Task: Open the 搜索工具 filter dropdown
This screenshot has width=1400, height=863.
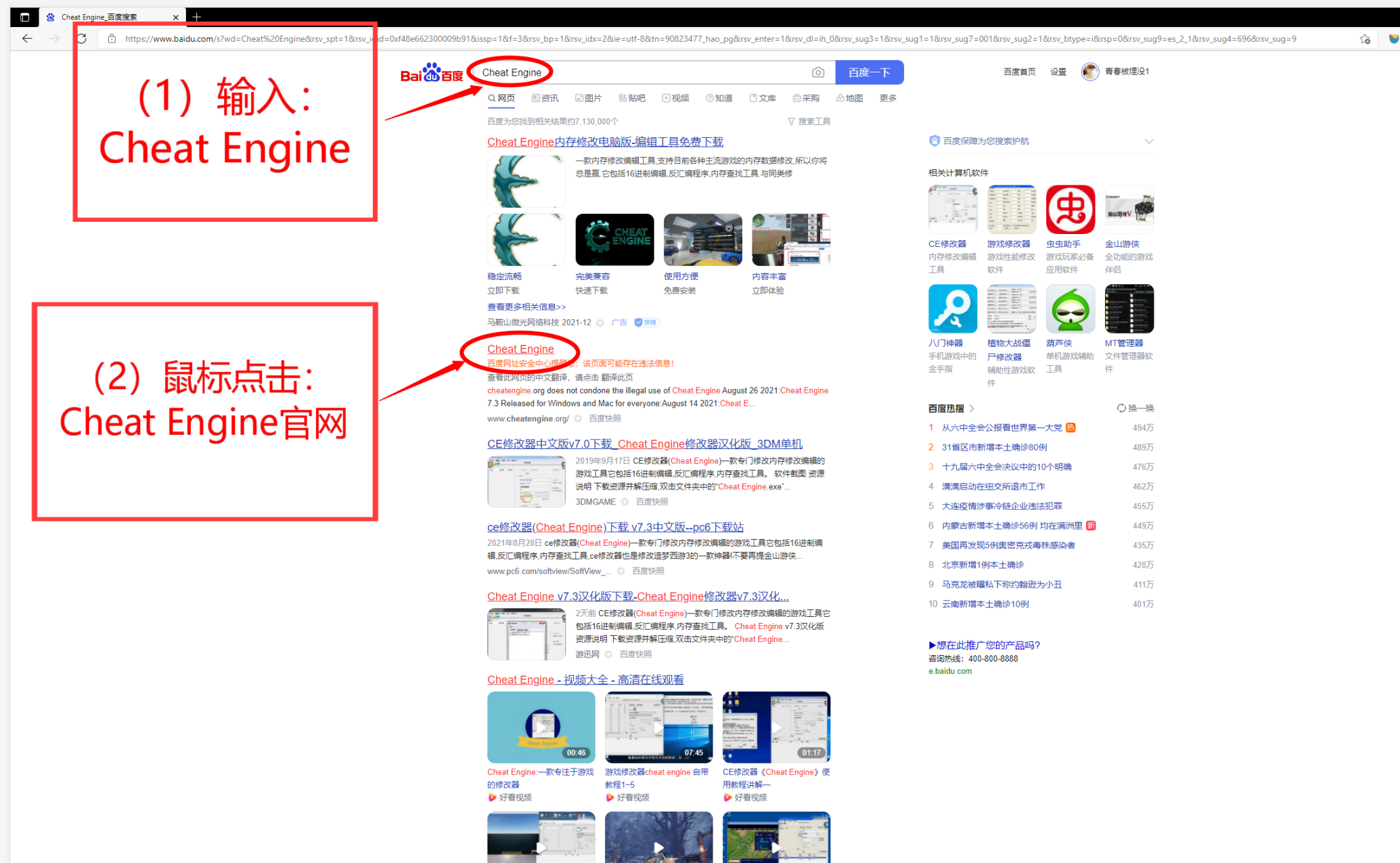Action: pyautogui.click(x=809, y=122)
